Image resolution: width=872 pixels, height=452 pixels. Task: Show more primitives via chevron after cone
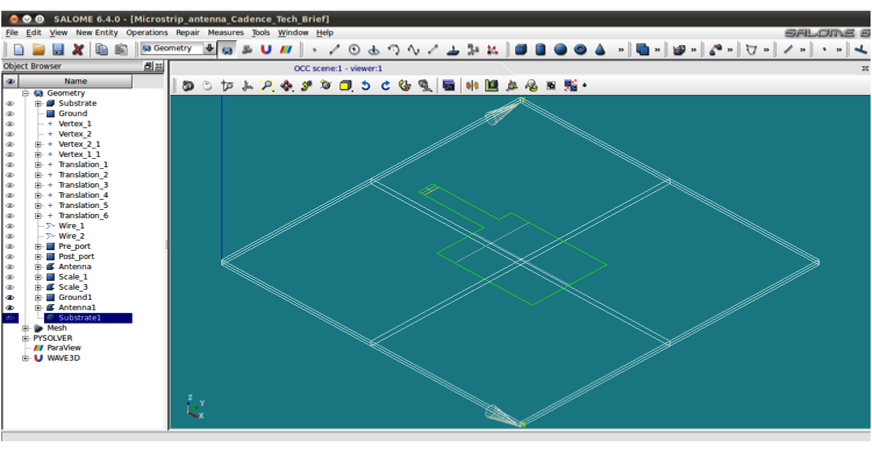[621, 50]
